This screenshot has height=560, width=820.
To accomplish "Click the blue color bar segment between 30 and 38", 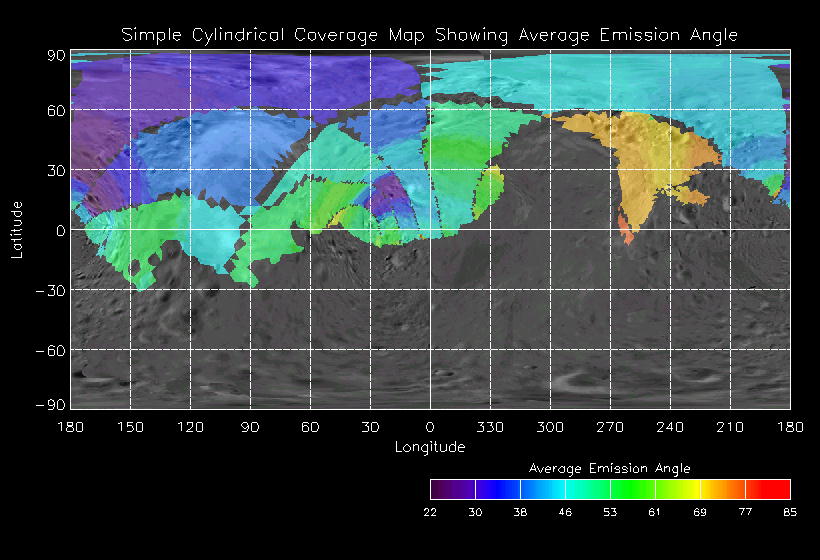I will point(498,489).
